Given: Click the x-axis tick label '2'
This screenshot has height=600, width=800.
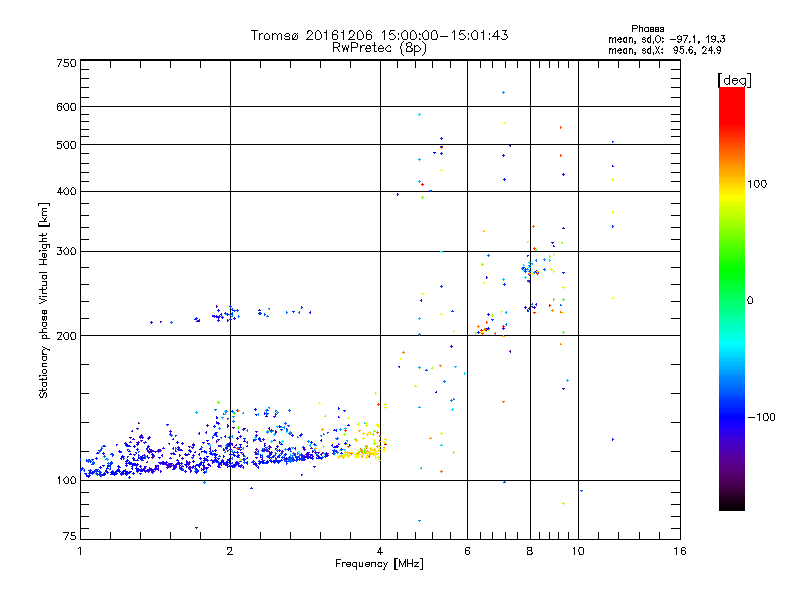Looking at the screenshot, I should 230,551.
